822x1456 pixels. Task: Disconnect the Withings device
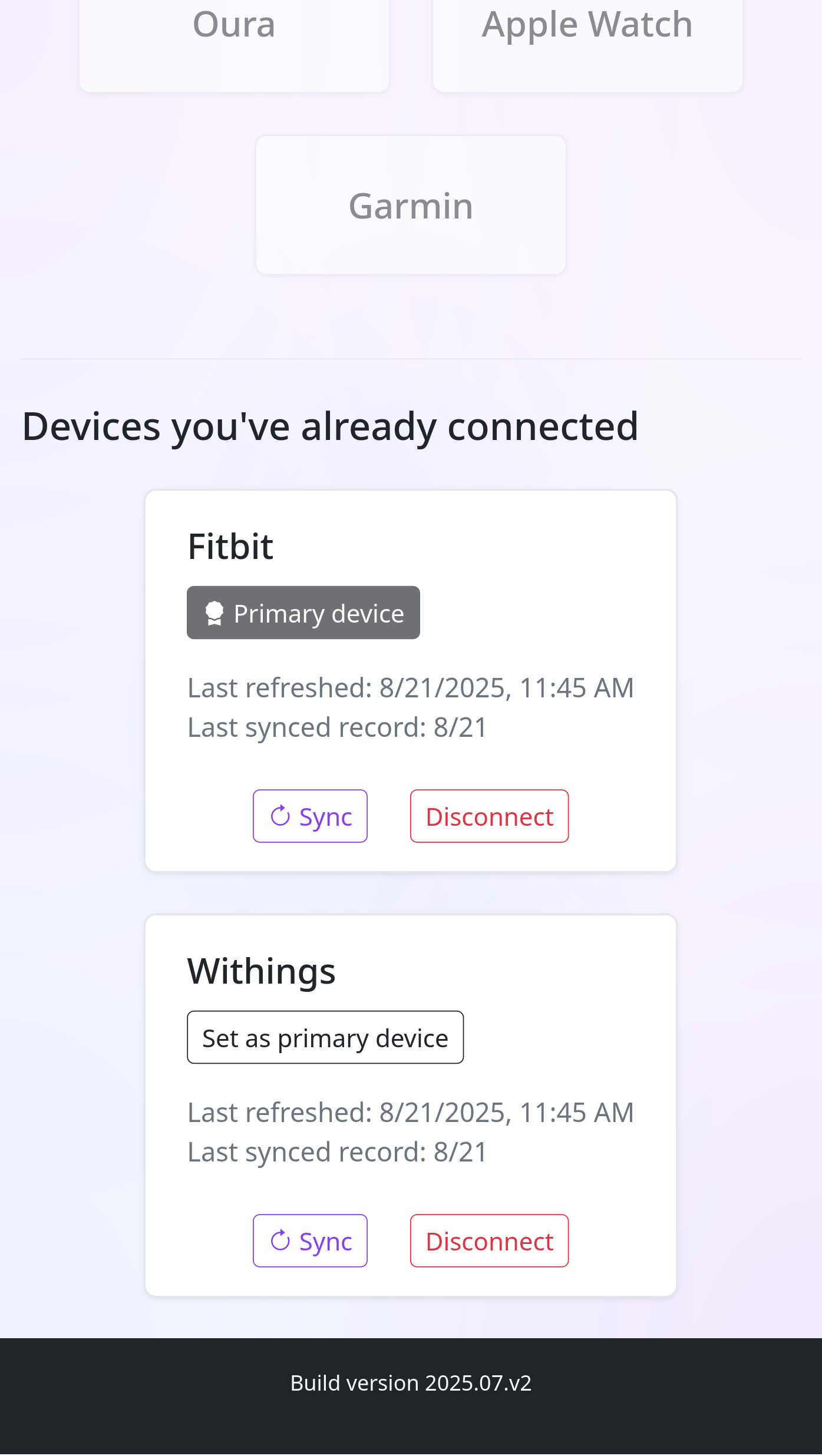click(489, 1241)
